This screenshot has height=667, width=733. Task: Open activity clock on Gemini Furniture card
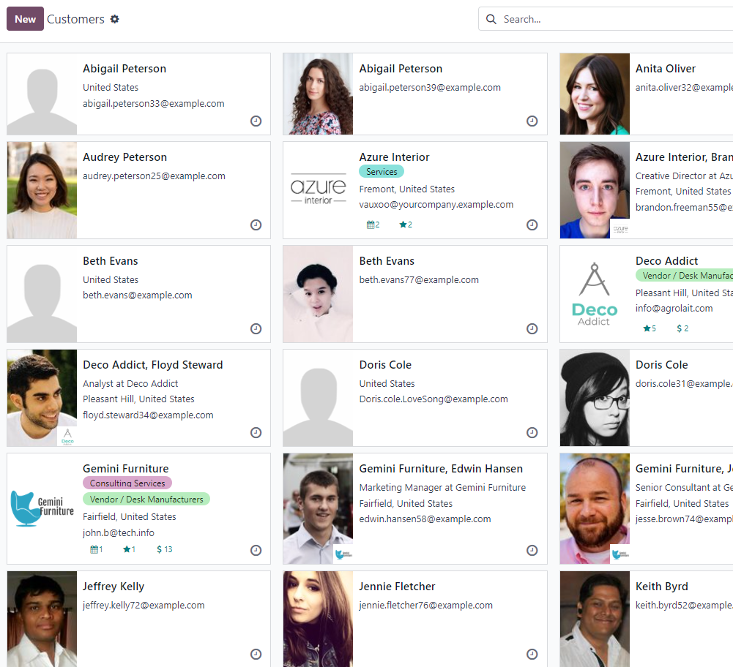pyautogui.click(x=256, y=550)
